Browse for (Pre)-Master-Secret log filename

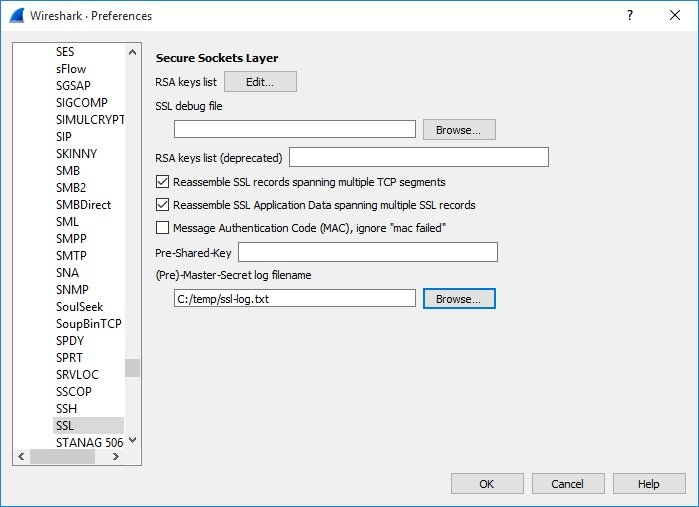tap(459, 299)
